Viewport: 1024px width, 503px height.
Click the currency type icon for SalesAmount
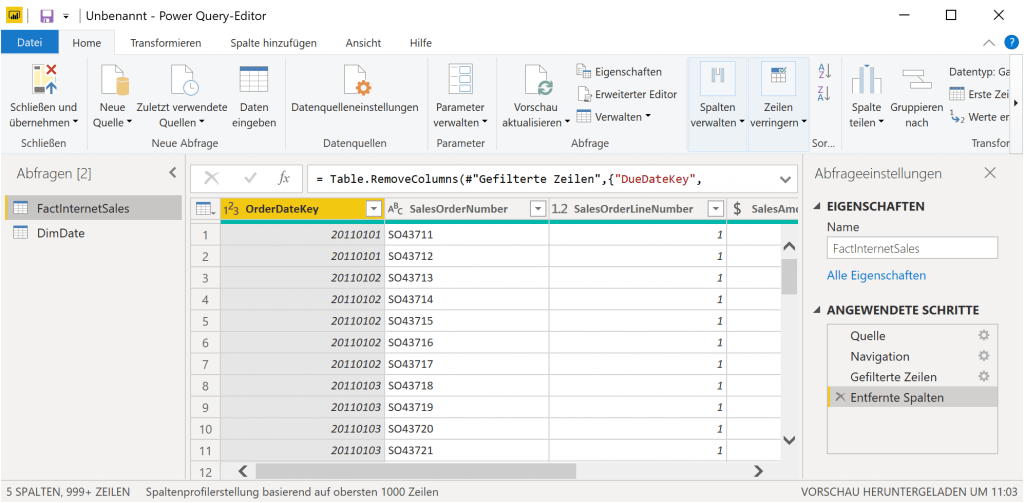737,209
